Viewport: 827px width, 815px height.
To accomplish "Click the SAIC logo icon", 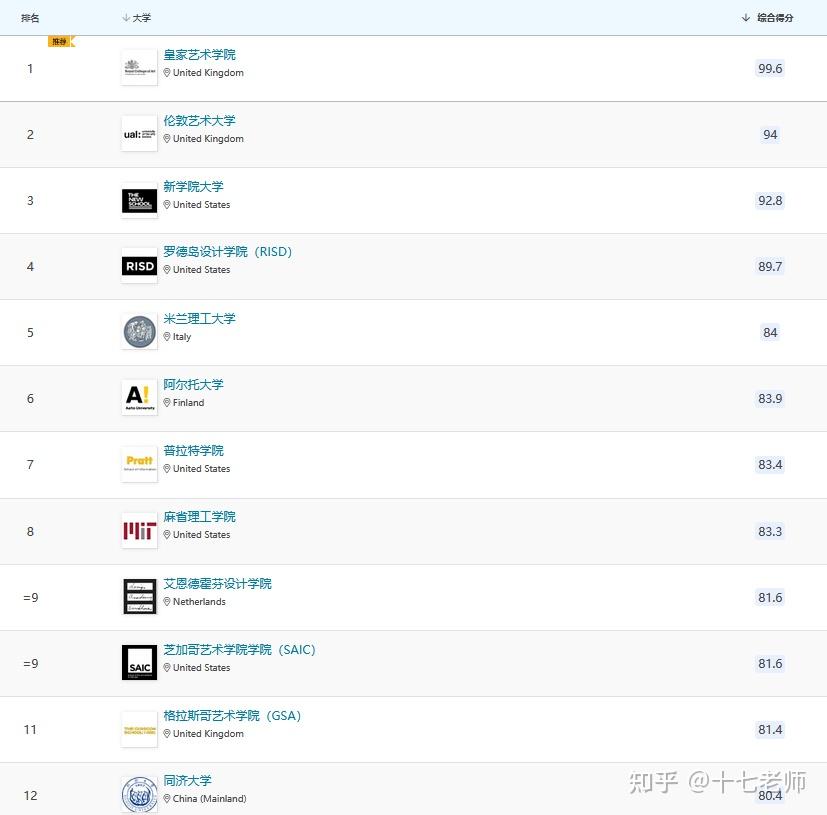I will click(139, 663).
